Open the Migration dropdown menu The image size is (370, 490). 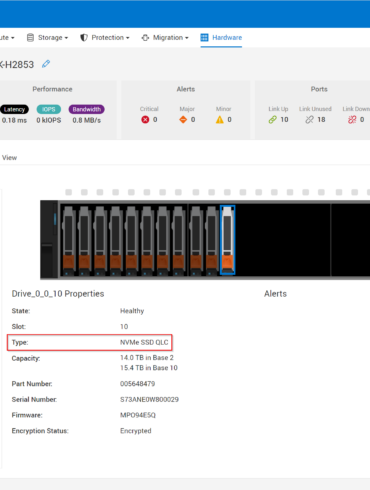pos(165,38)
